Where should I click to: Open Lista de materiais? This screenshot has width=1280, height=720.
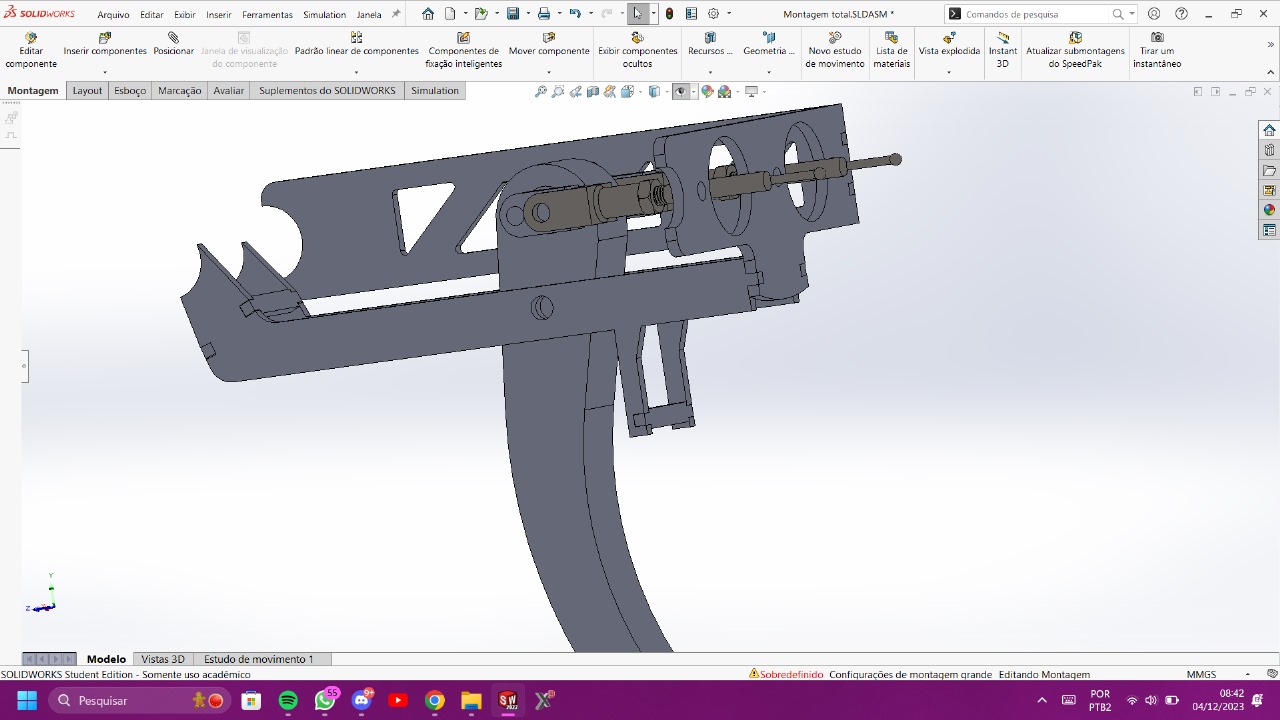(x=891, y=50)
